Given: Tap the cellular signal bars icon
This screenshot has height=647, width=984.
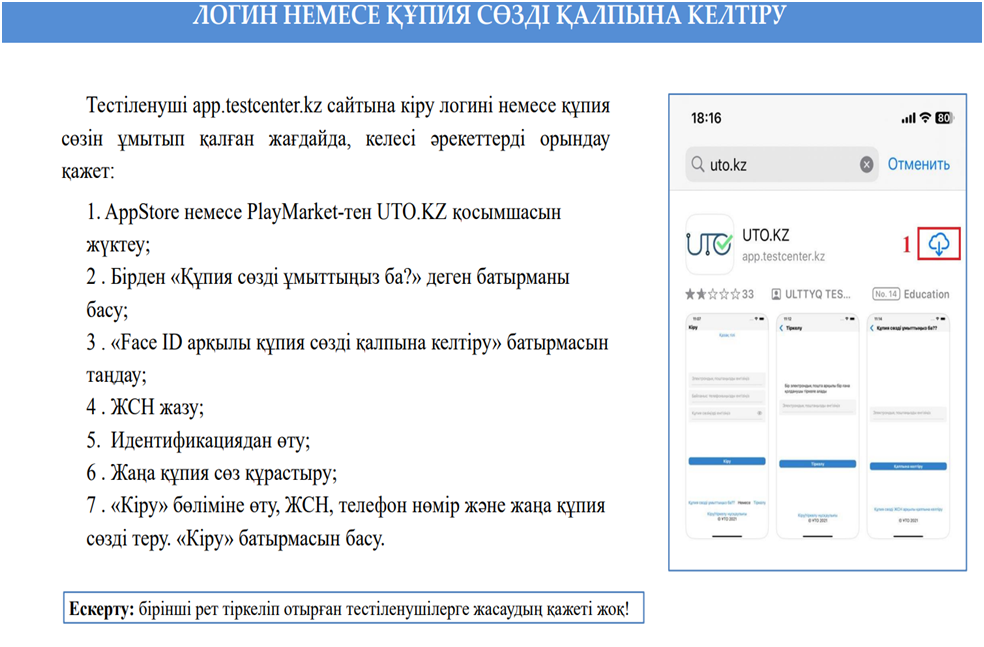Looking at the screenshot, I should [908, 118].
